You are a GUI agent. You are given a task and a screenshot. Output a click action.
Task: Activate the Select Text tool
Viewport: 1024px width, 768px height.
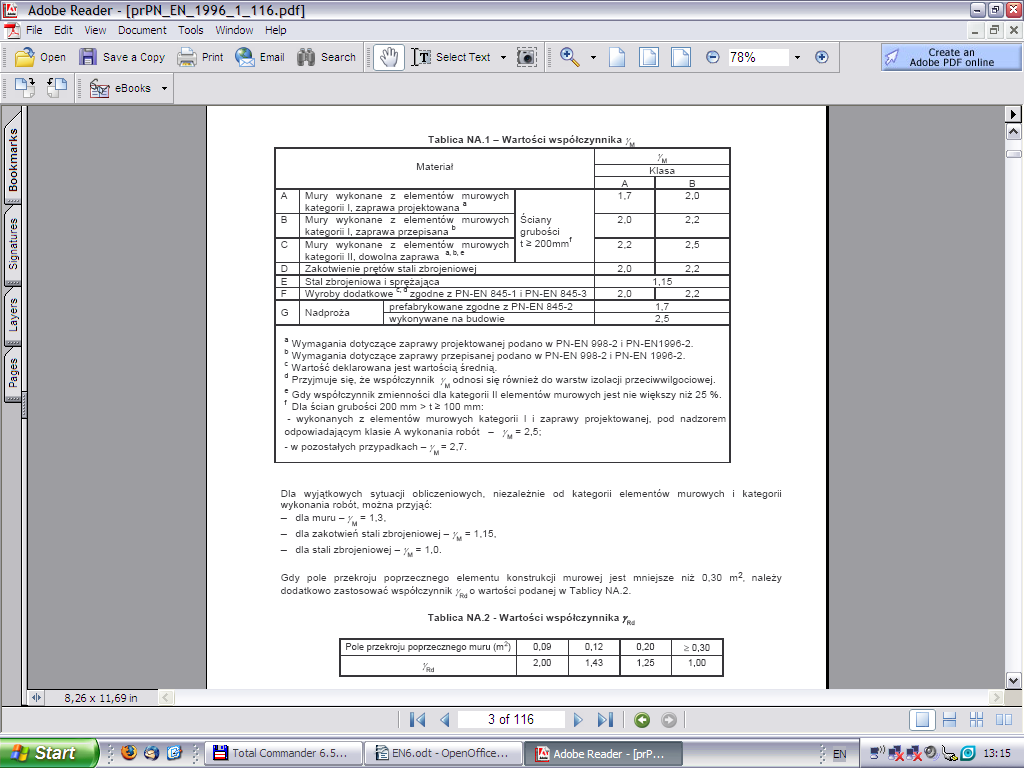(451, 57)
